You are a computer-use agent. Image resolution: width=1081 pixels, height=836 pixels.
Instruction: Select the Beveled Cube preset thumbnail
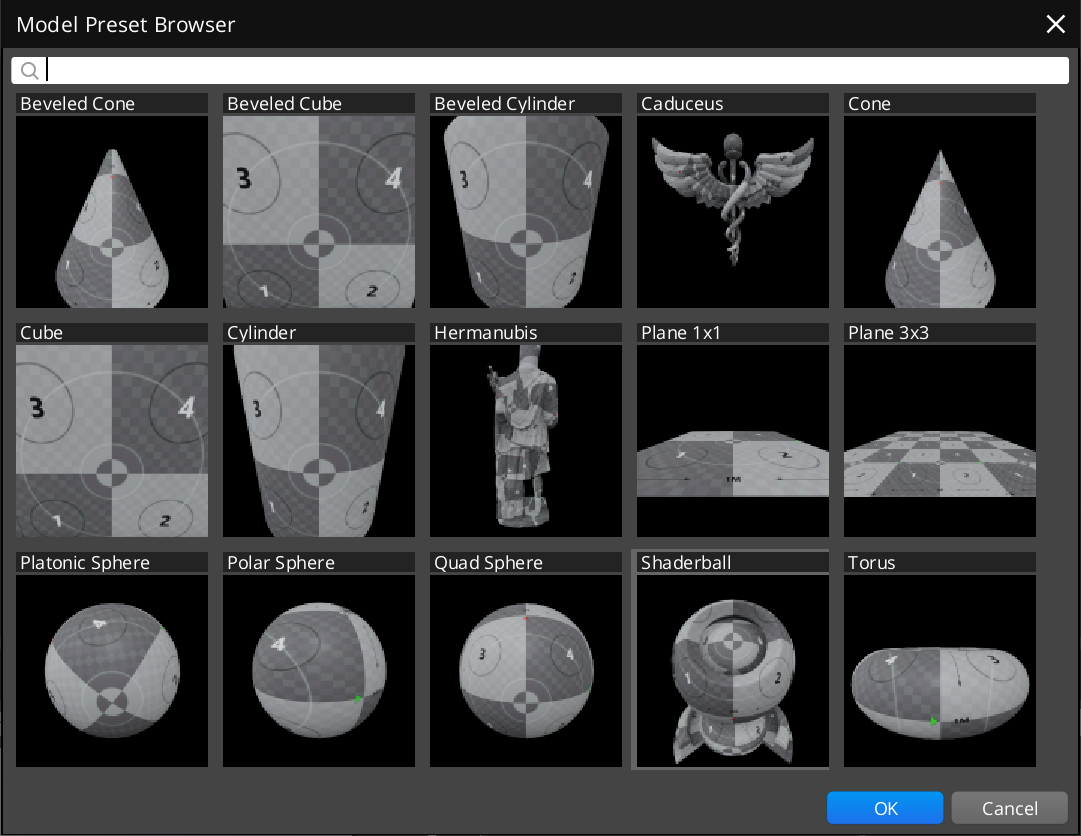coord(319,212)
